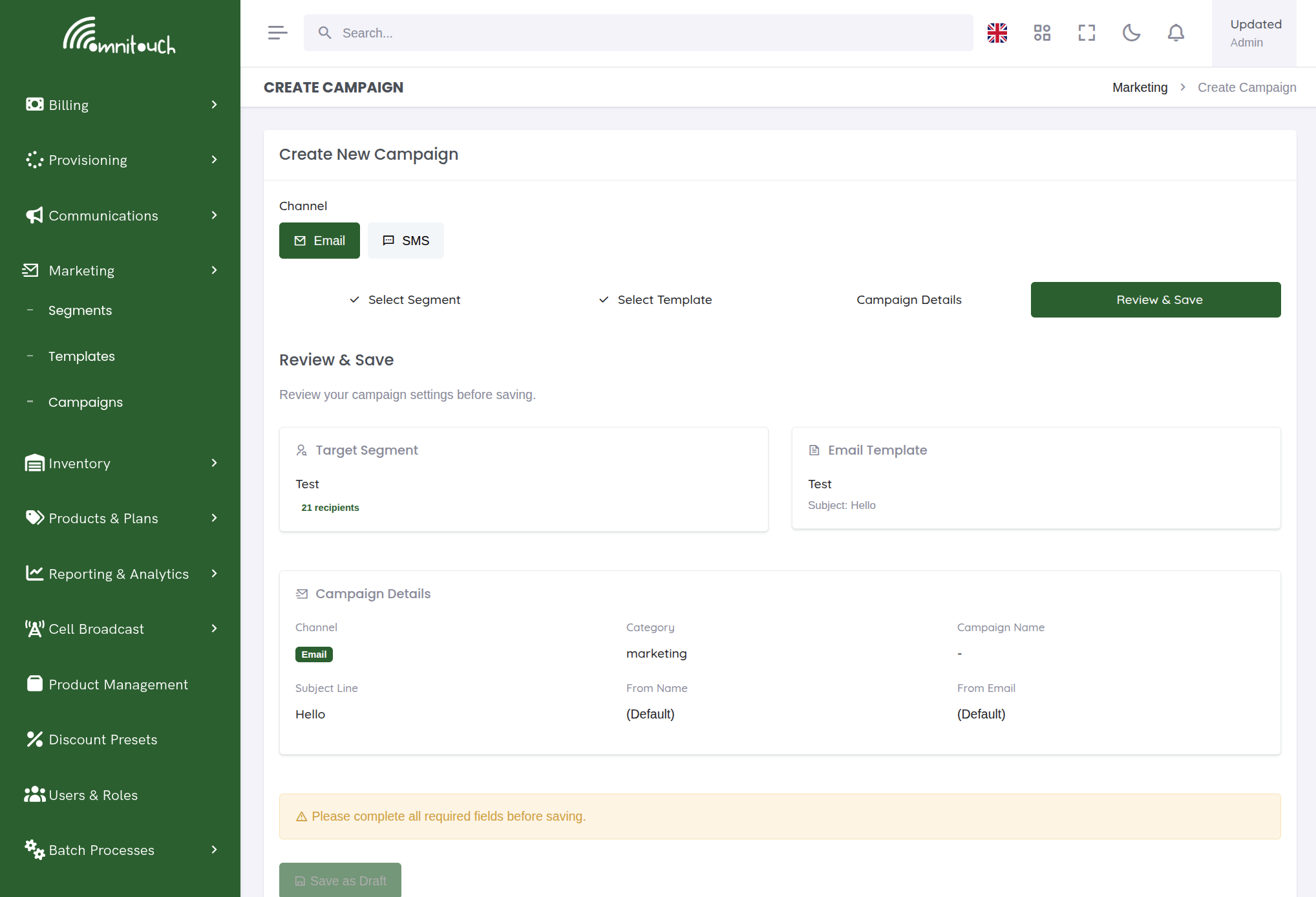Click the Campaign Details envelope icon

pos(301,594)
